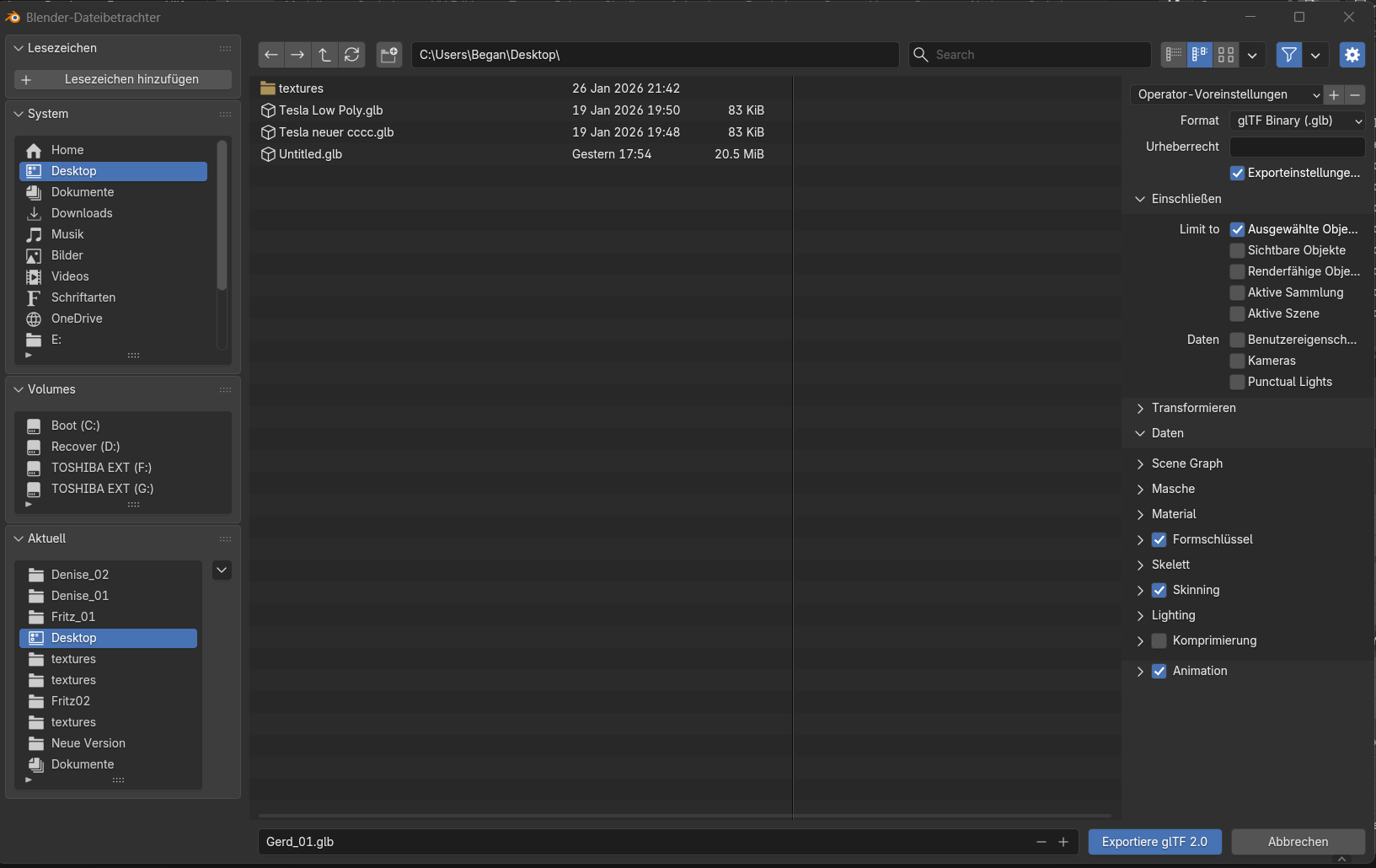Refresh the file list
The width and height of the screenshot is (1376, 868).
[x=352, y=55]
